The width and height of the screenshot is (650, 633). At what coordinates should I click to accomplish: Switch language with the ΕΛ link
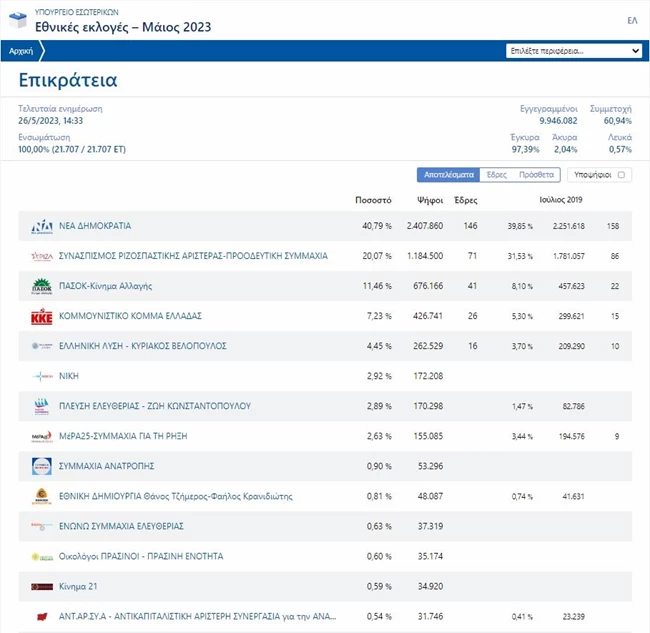coord(632,20)
